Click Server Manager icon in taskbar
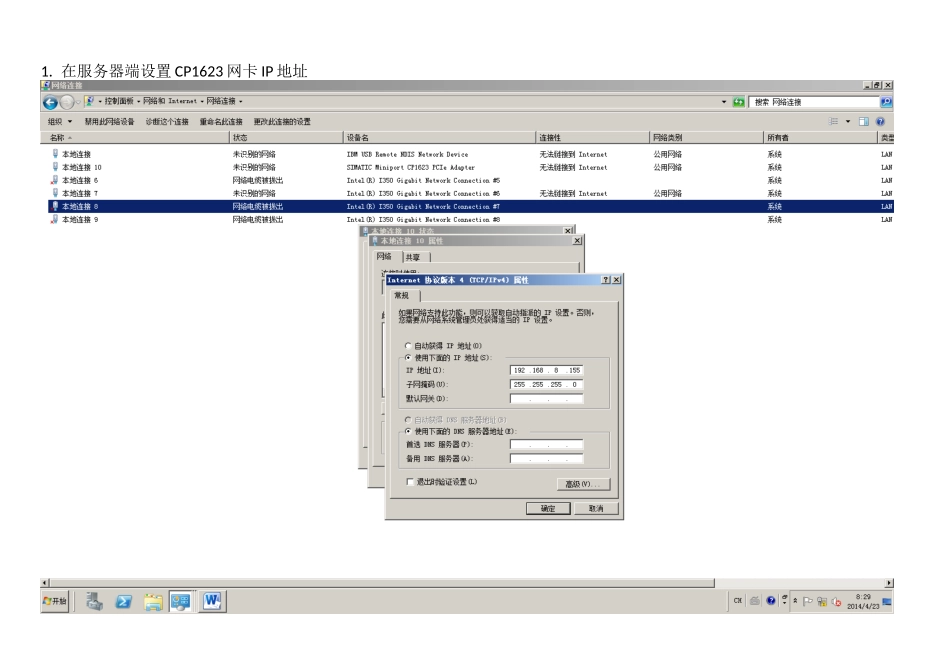 95,601
